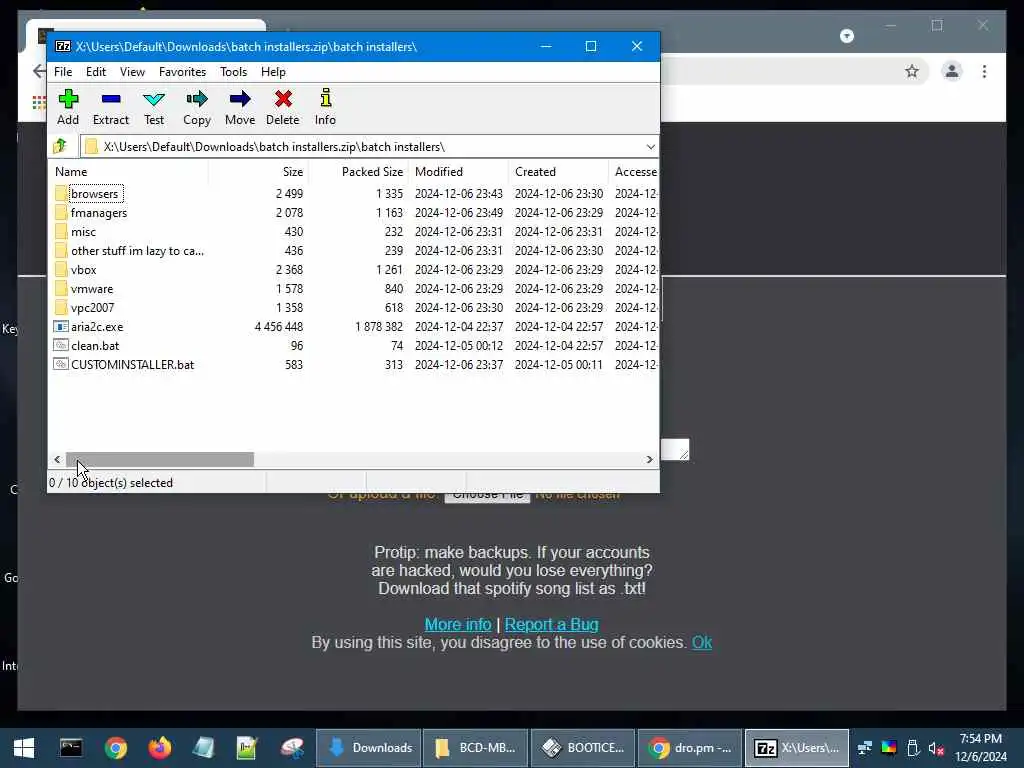The image size is (1024, 768).
Task: Sort by the Size column header
Action: (x=259, y=172)
